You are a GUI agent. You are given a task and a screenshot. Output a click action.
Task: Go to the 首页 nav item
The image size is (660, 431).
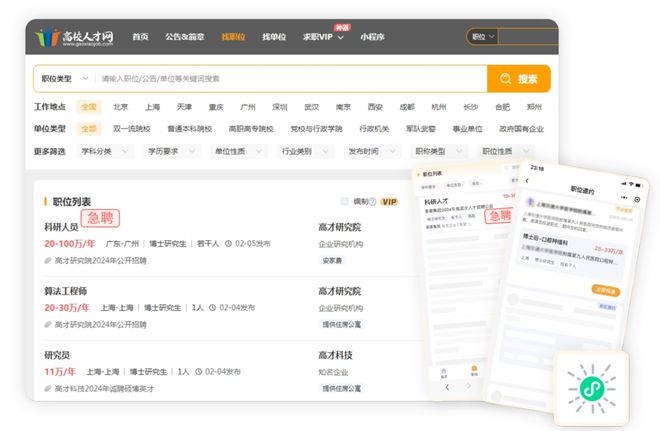[x=140, y=37]
